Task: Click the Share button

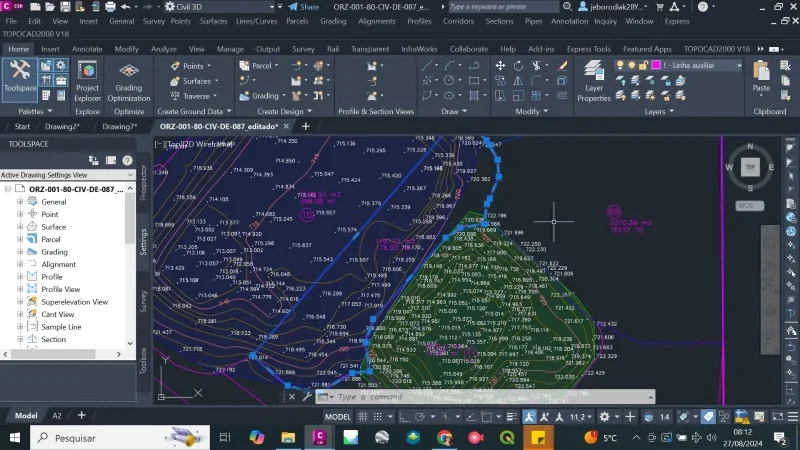Action: click(x=304, y=7)
